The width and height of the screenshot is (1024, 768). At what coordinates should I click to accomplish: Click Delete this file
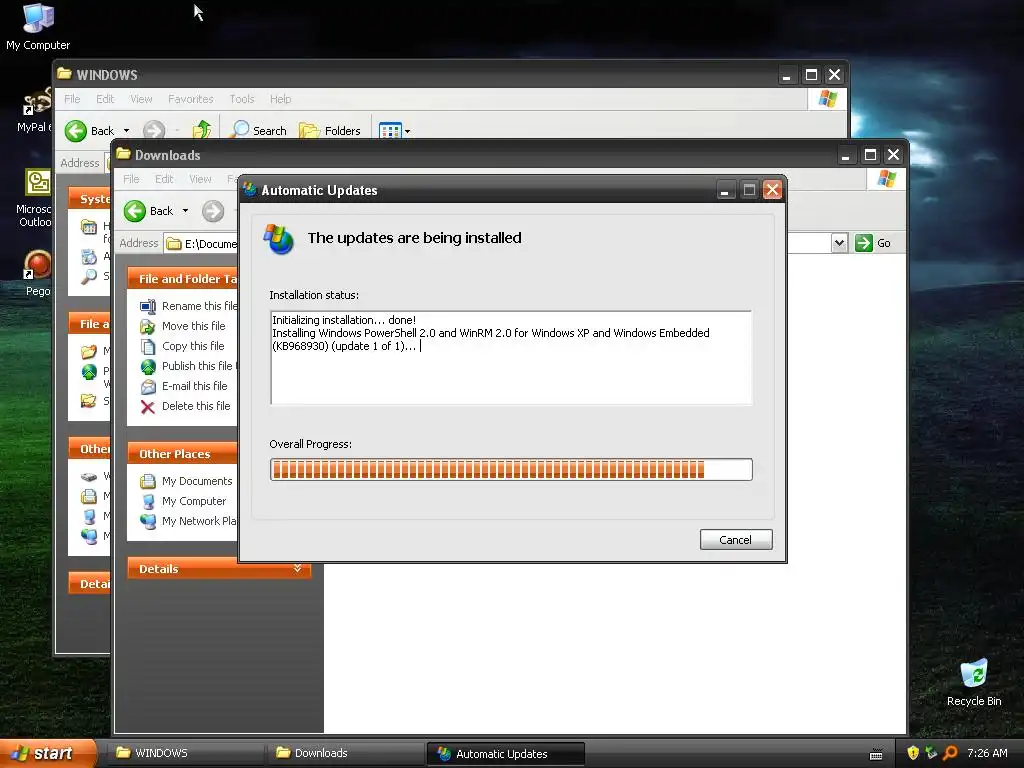click(196, 406)
